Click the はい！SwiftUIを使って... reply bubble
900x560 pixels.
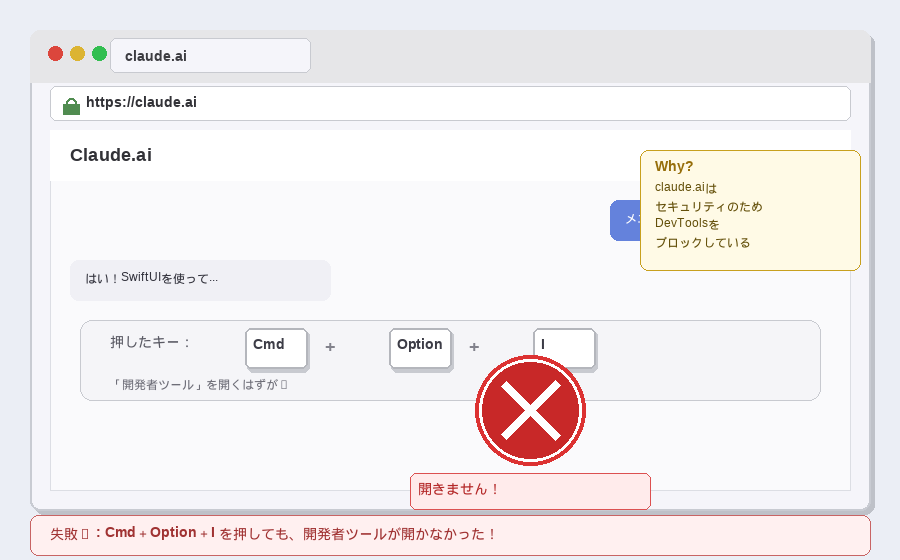point(200,280)
